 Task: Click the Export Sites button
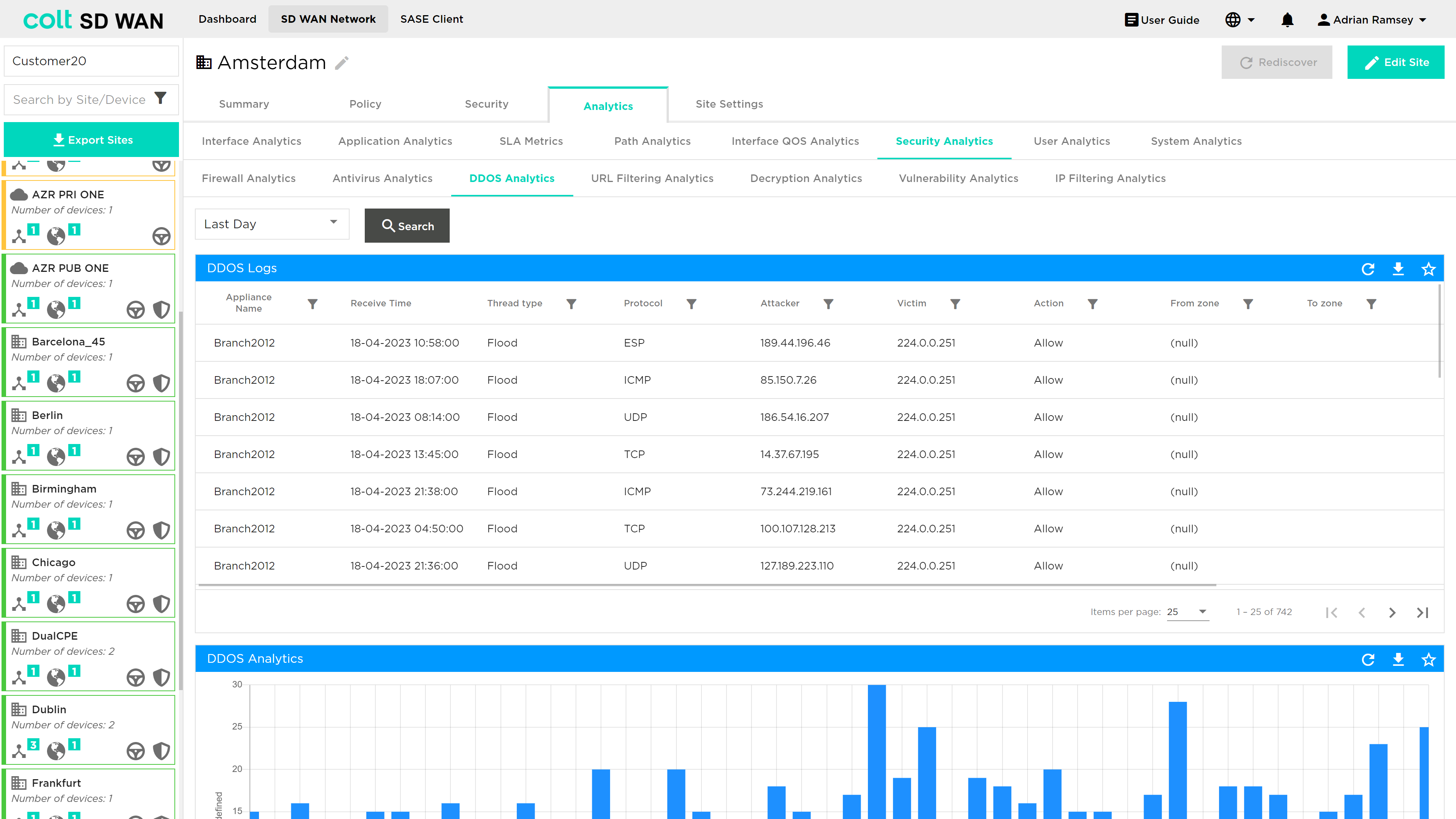[91, 140]
